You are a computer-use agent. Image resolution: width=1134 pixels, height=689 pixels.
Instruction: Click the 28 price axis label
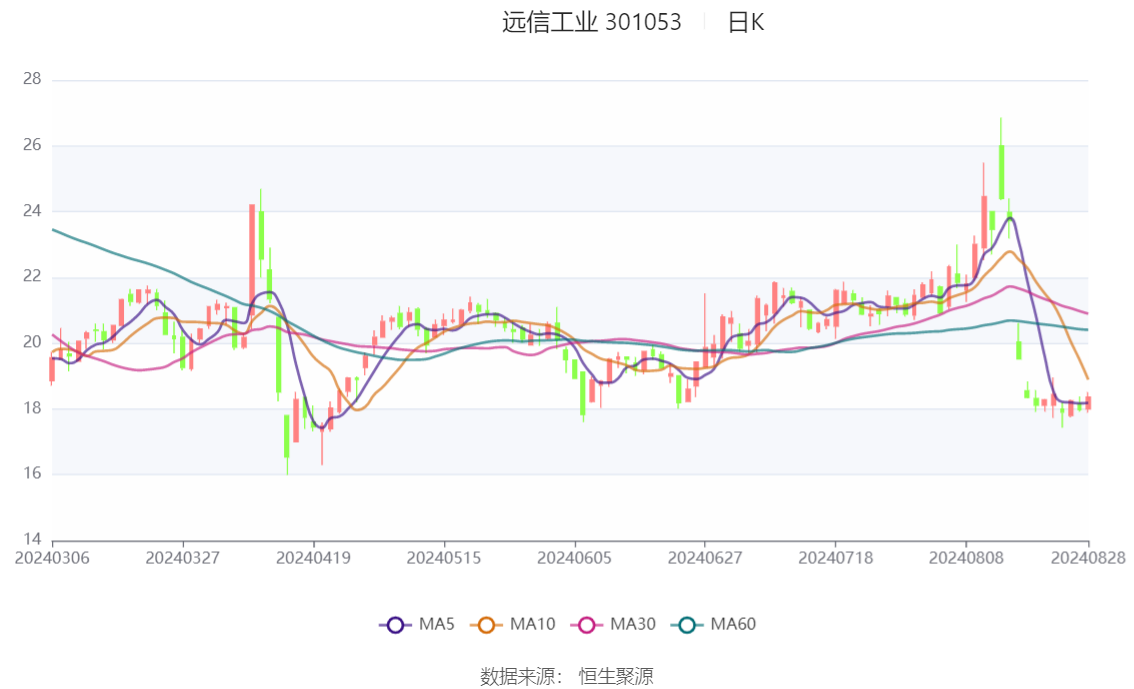(32, 79)
